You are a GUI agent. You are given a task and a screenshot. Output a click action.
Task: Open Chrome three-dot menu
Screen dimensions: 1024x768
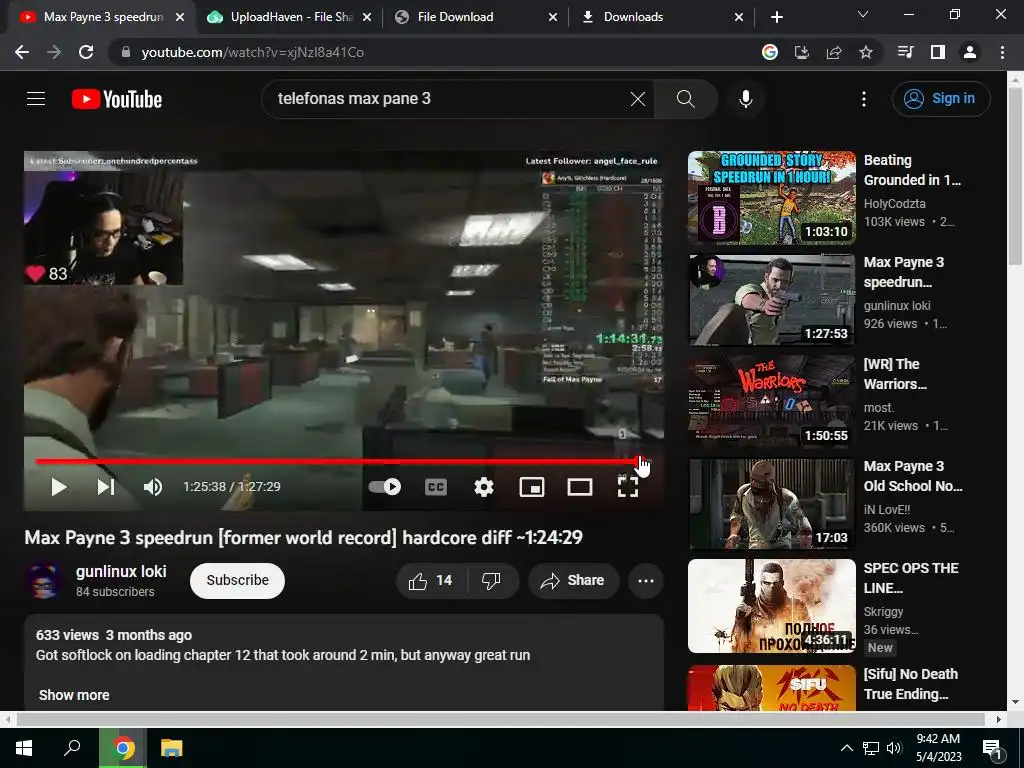click(x=1002, y=52)
